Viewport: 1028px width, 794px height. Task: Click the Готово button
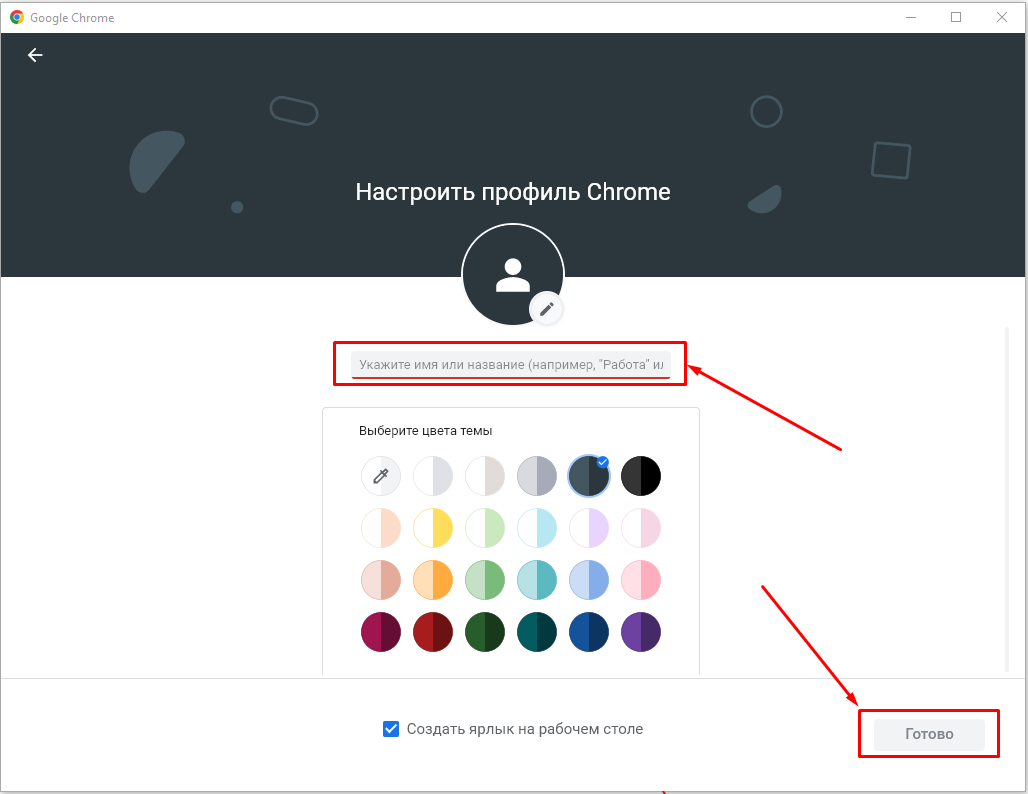tap(929, 734)
